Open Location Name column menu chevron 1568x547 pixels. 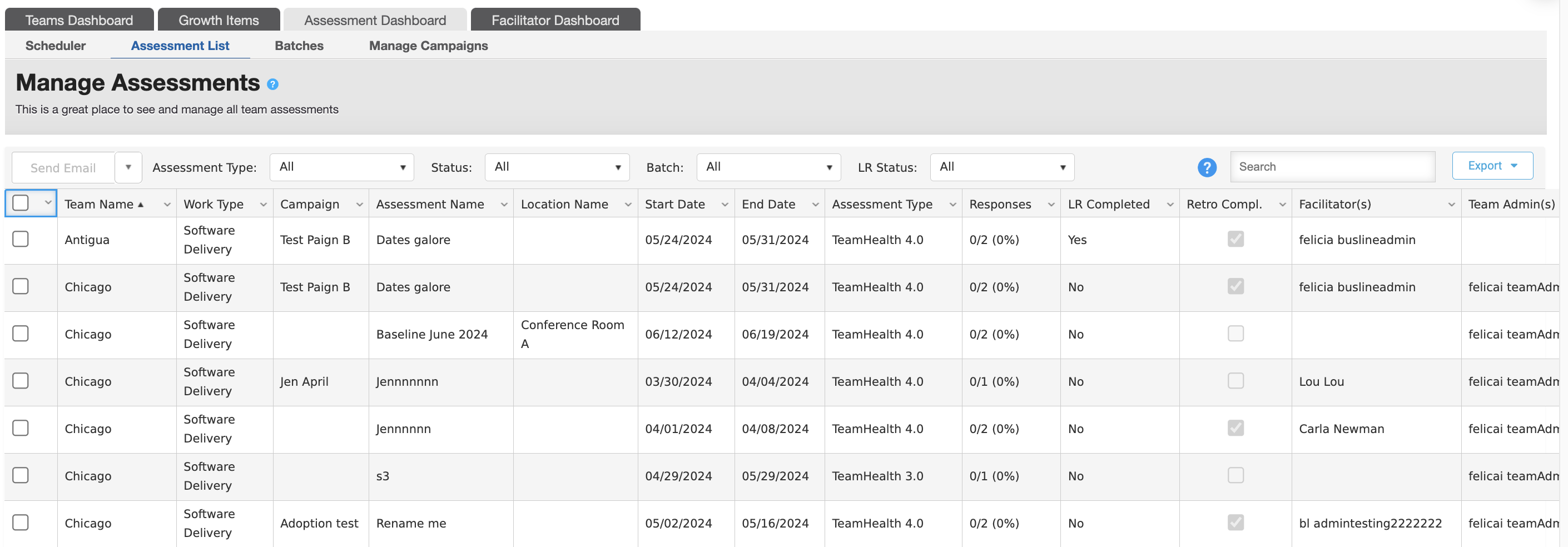(628, 205)
